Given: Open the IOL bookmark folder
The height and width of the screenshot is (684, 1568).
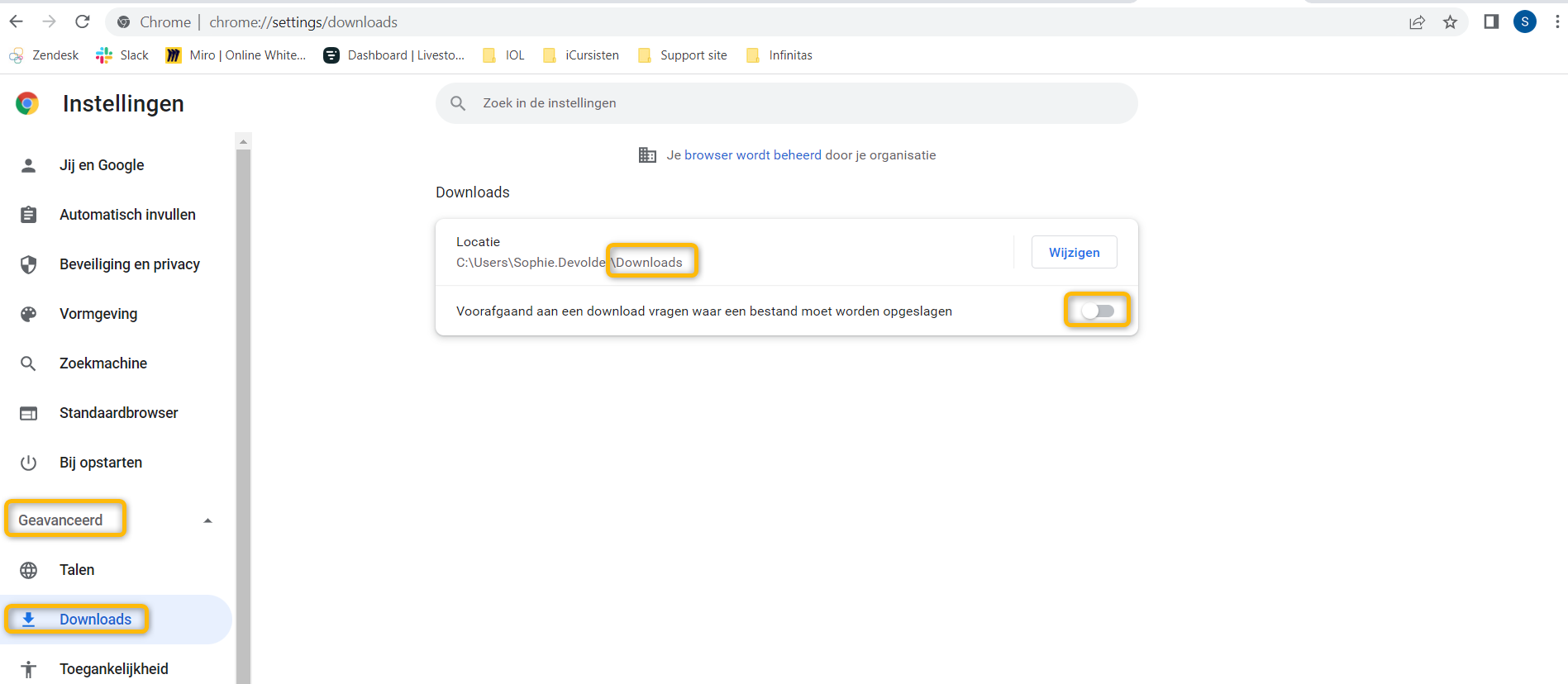Looking at the screenshot, I should click(x=503, y=55).
